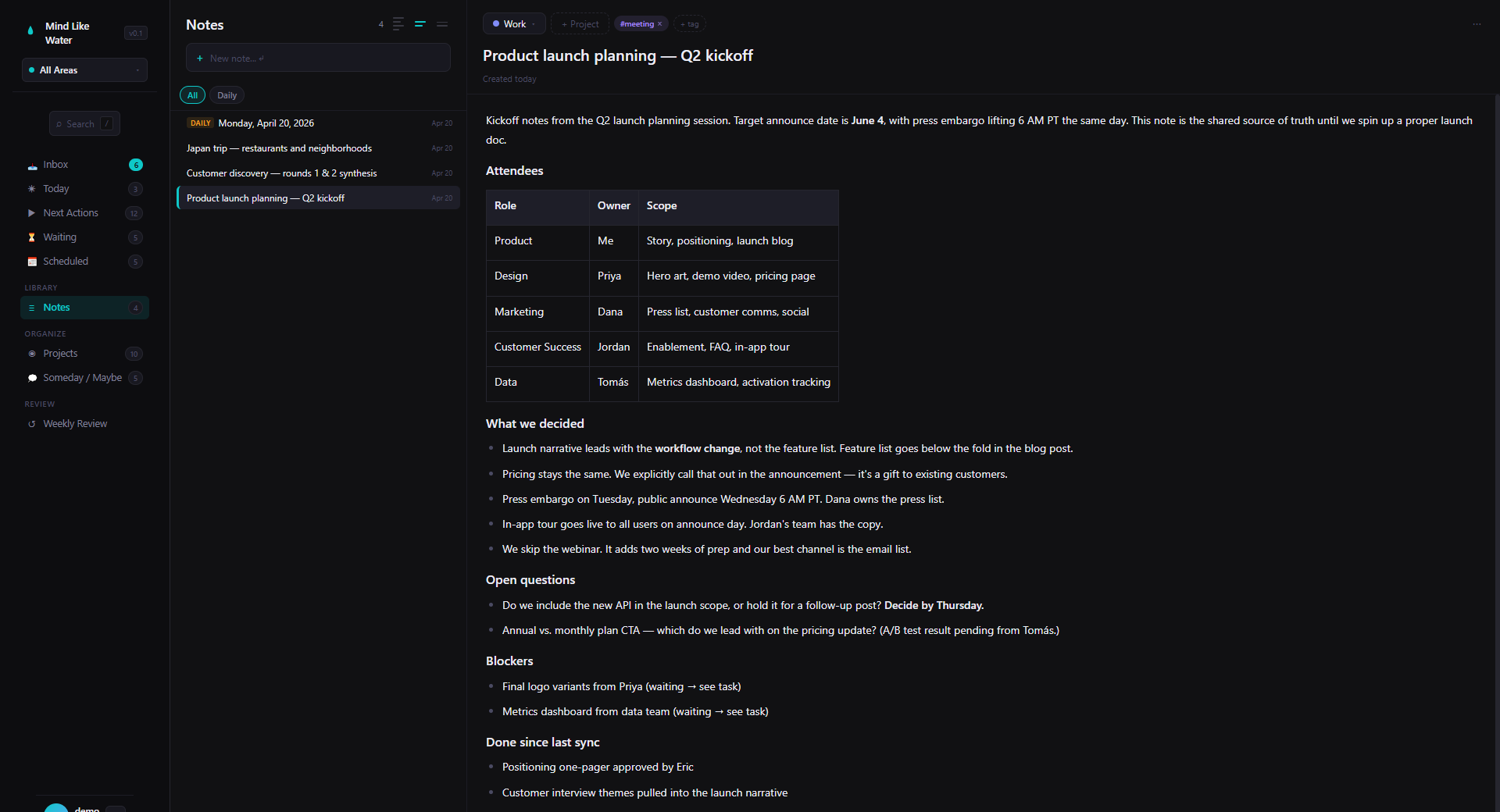Image resolution: width=1500 pixels, height=812 pixels.
Task: Open the Work area dropdown
Action: 514,24
